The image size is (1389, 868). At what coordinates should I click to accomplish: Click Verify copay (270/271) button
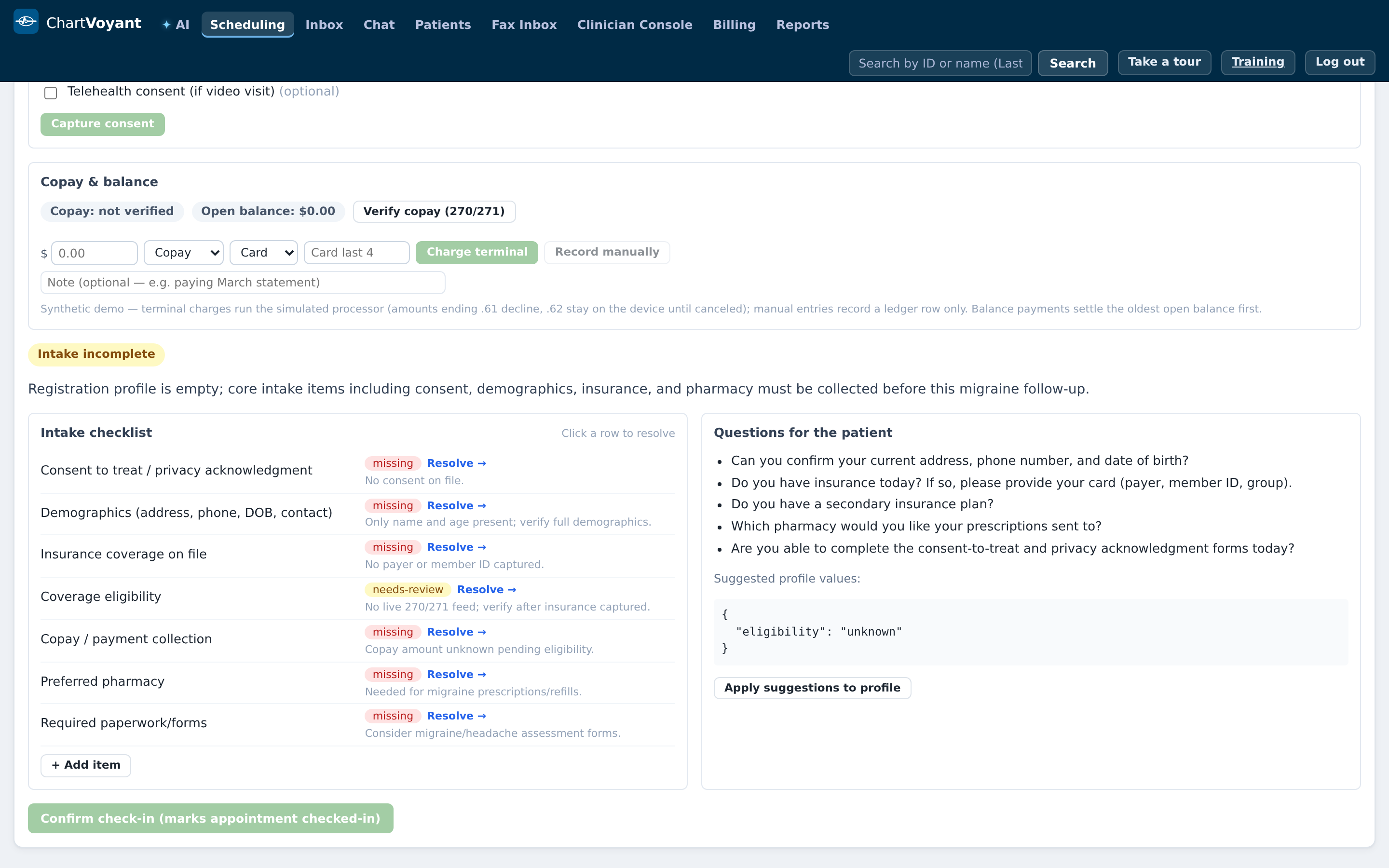434,211
